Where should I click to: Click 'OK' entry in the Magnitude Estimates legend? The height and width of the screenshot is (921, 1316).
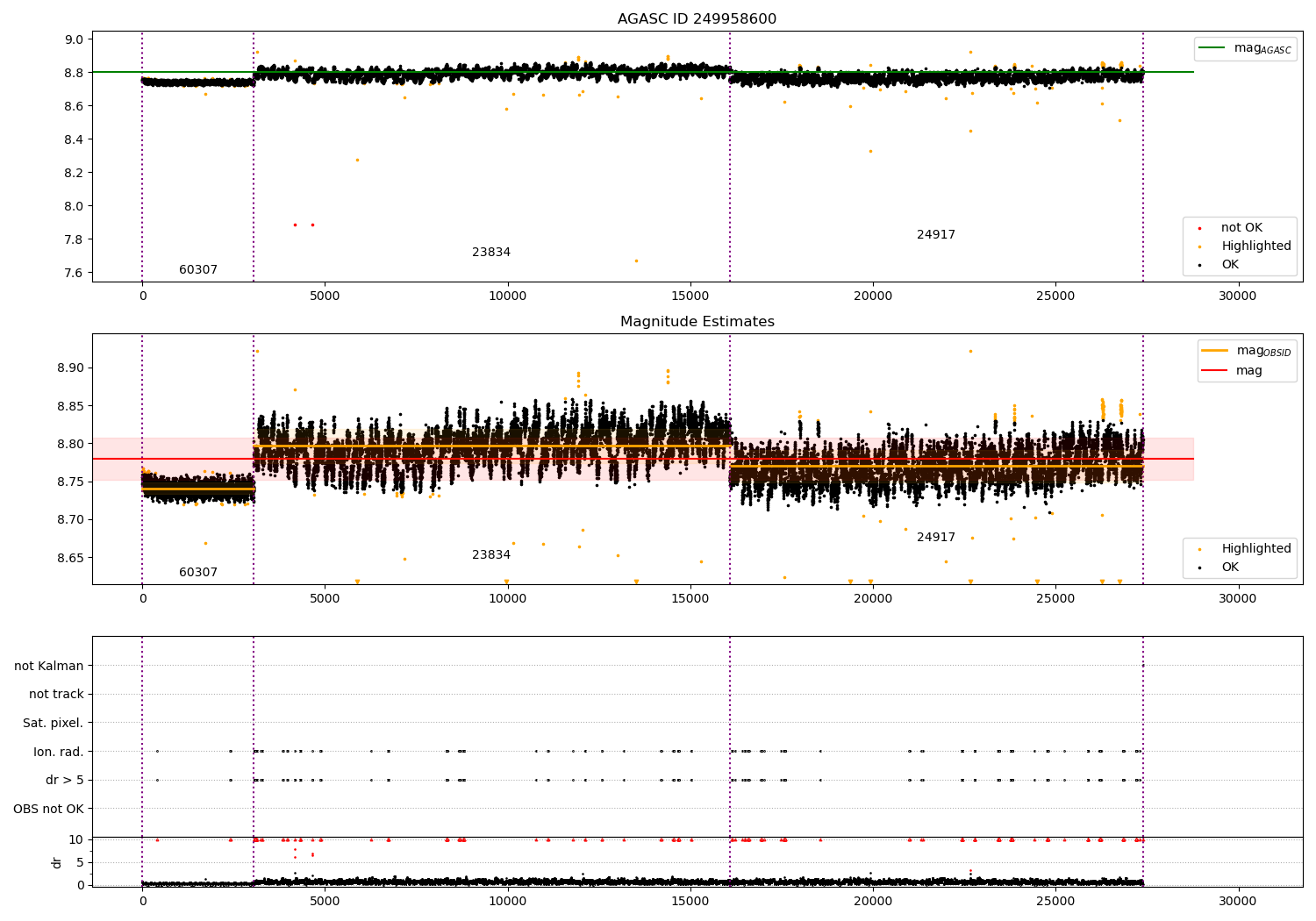[1218, 567]
